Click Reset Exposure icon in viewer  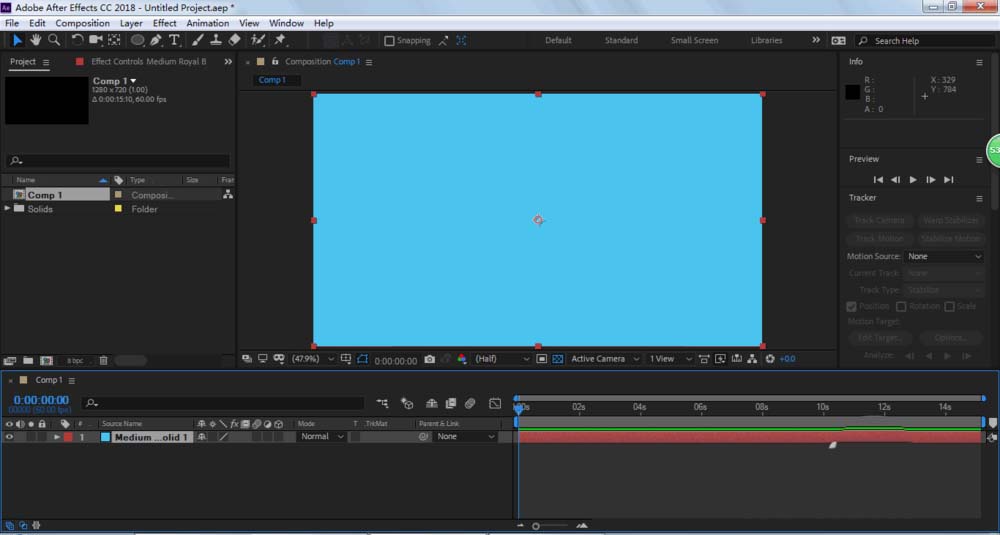click(x=770, y=359)
